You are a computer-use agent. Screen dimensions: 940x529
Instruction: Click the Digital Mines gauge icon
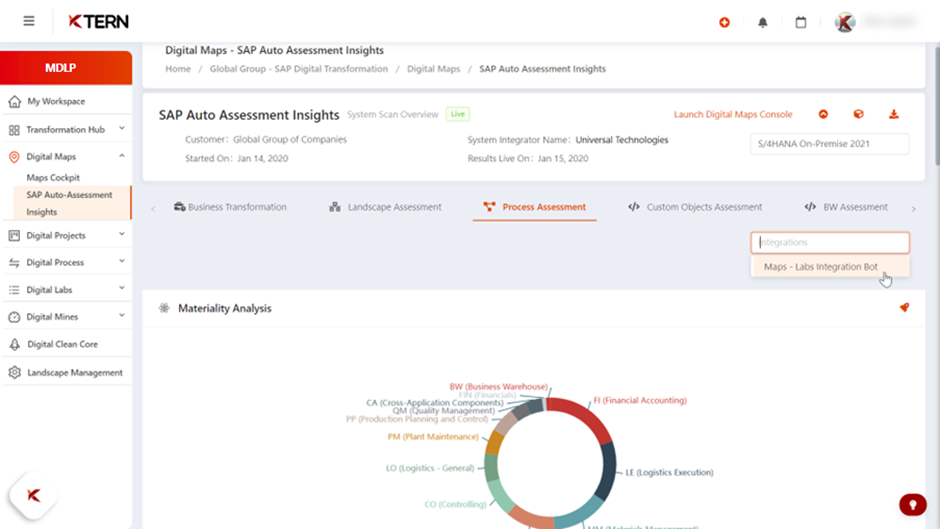pyautogui.click(x=14, y=317)
